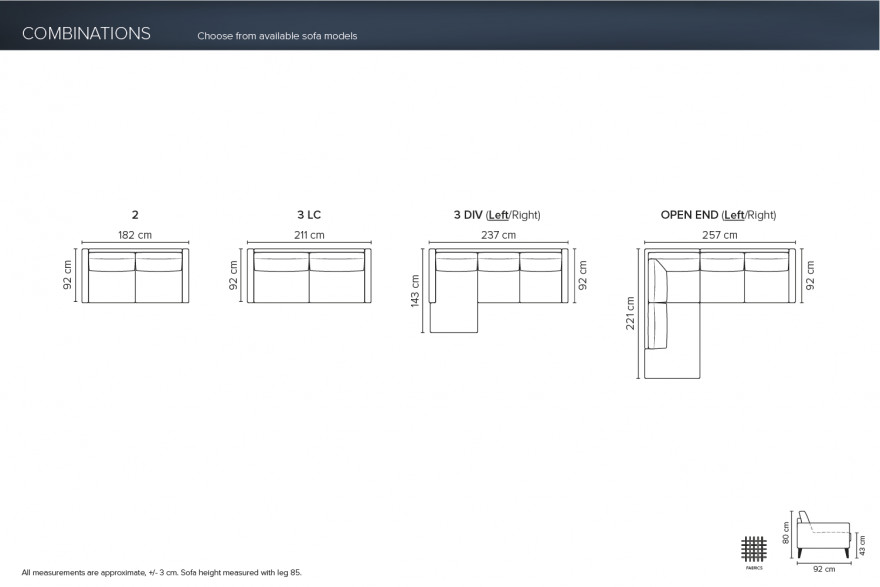
Task: Click the FABRICS caption text
Action: pos(754,568)
